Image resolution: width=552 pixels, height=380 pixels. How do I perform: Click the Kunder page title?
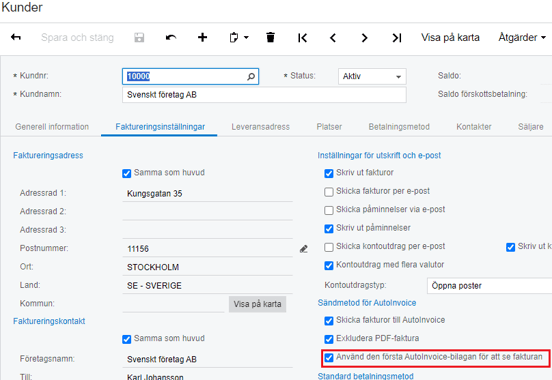(22, 7)
